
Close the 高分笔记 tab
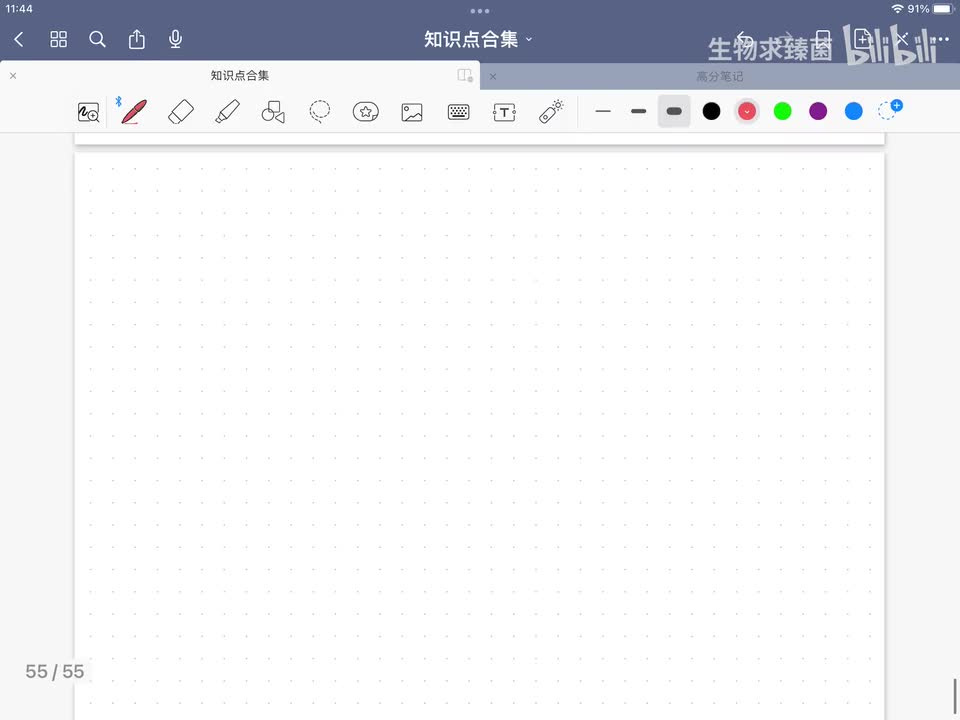click(493, 77)
